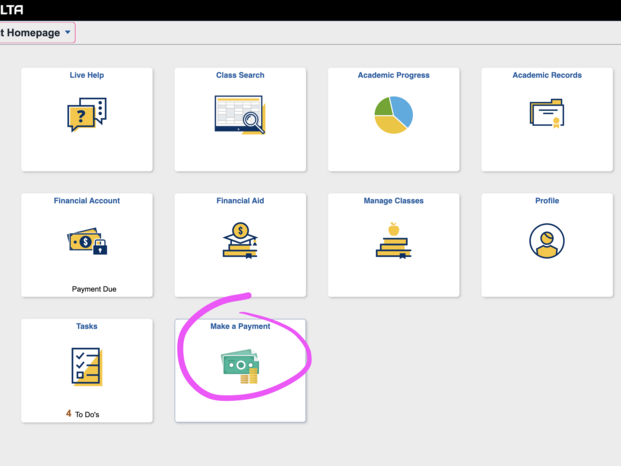621x466 pixels.
Task: Select the Academic Progress title link
Action: [394, 75]
